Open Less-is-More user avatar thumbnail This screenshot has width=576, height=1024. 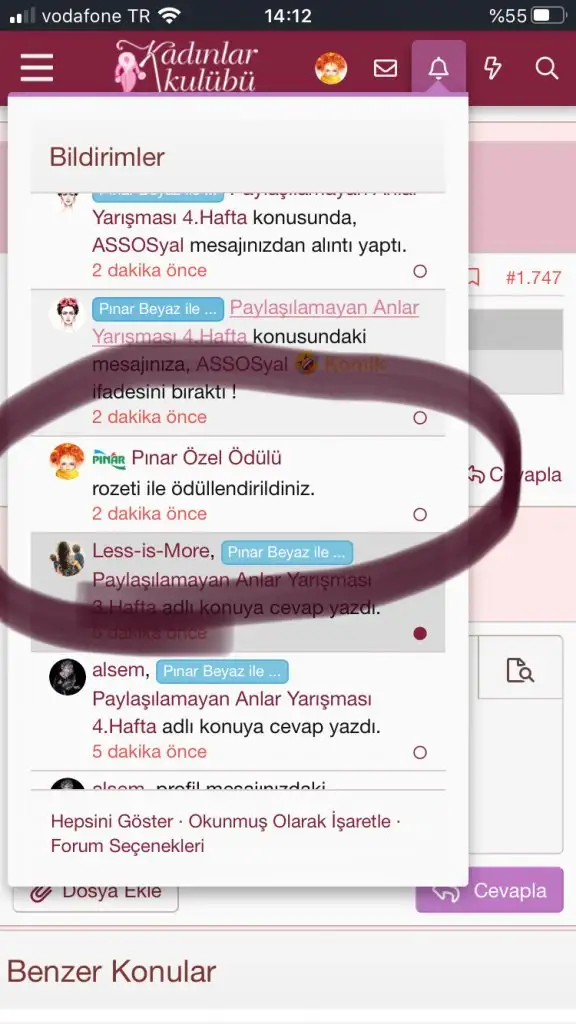click(x=67, y=559)
